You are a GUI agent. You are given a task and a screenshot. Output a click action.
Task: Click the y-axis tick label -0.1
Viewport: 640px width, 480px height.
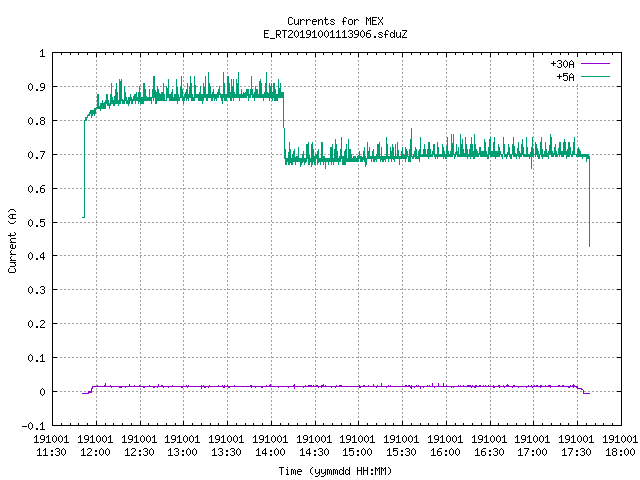(33, 426)
